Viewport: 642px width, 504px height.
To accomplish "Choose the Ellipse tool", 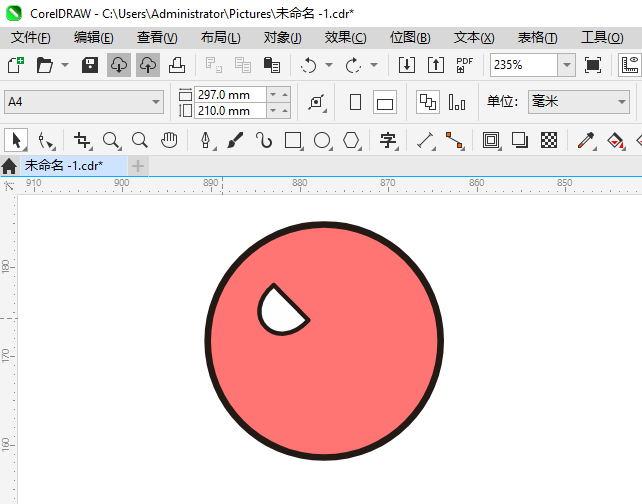I will [322, 141].
